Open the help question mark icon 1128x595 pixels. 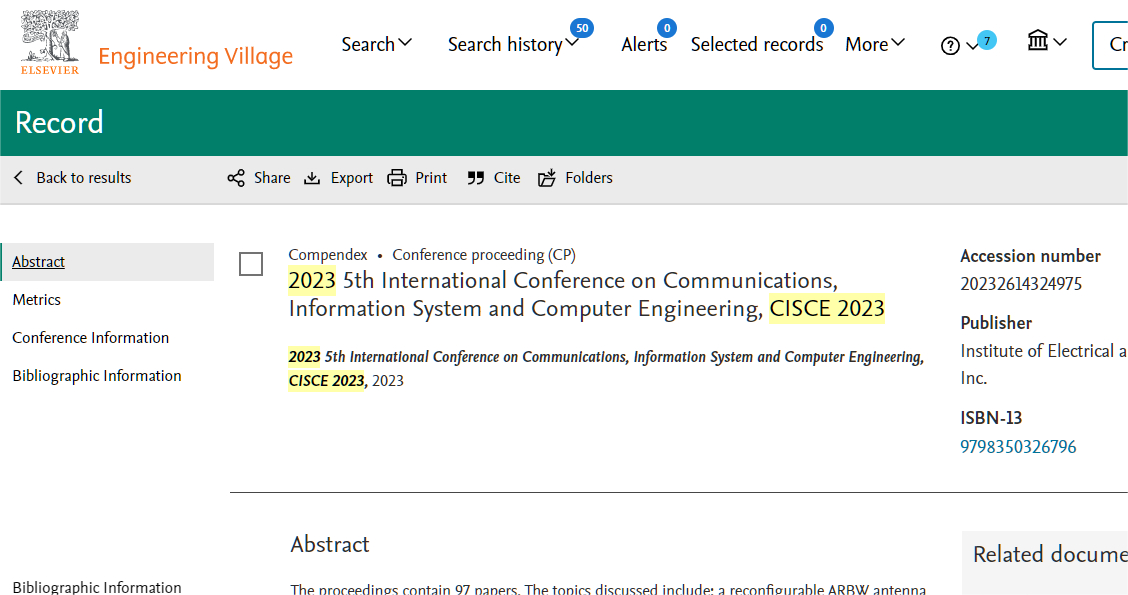(x=950, y=46)
